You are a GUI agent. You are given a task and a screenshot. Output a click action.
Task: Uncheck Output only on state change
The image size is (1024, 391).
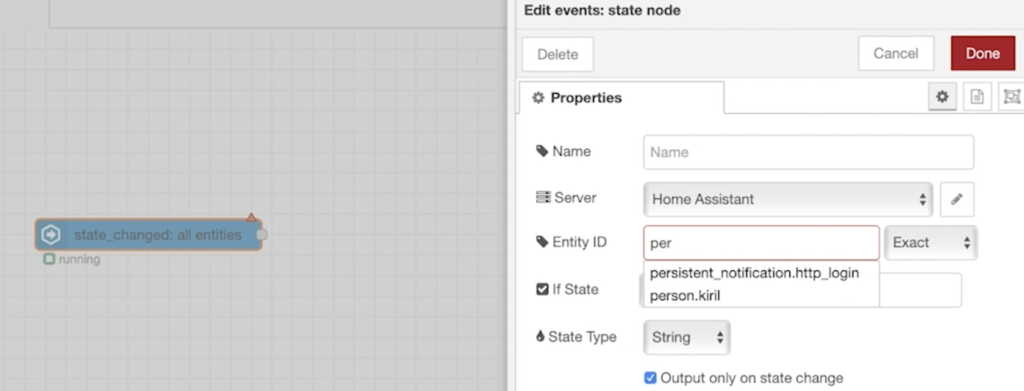650,377
